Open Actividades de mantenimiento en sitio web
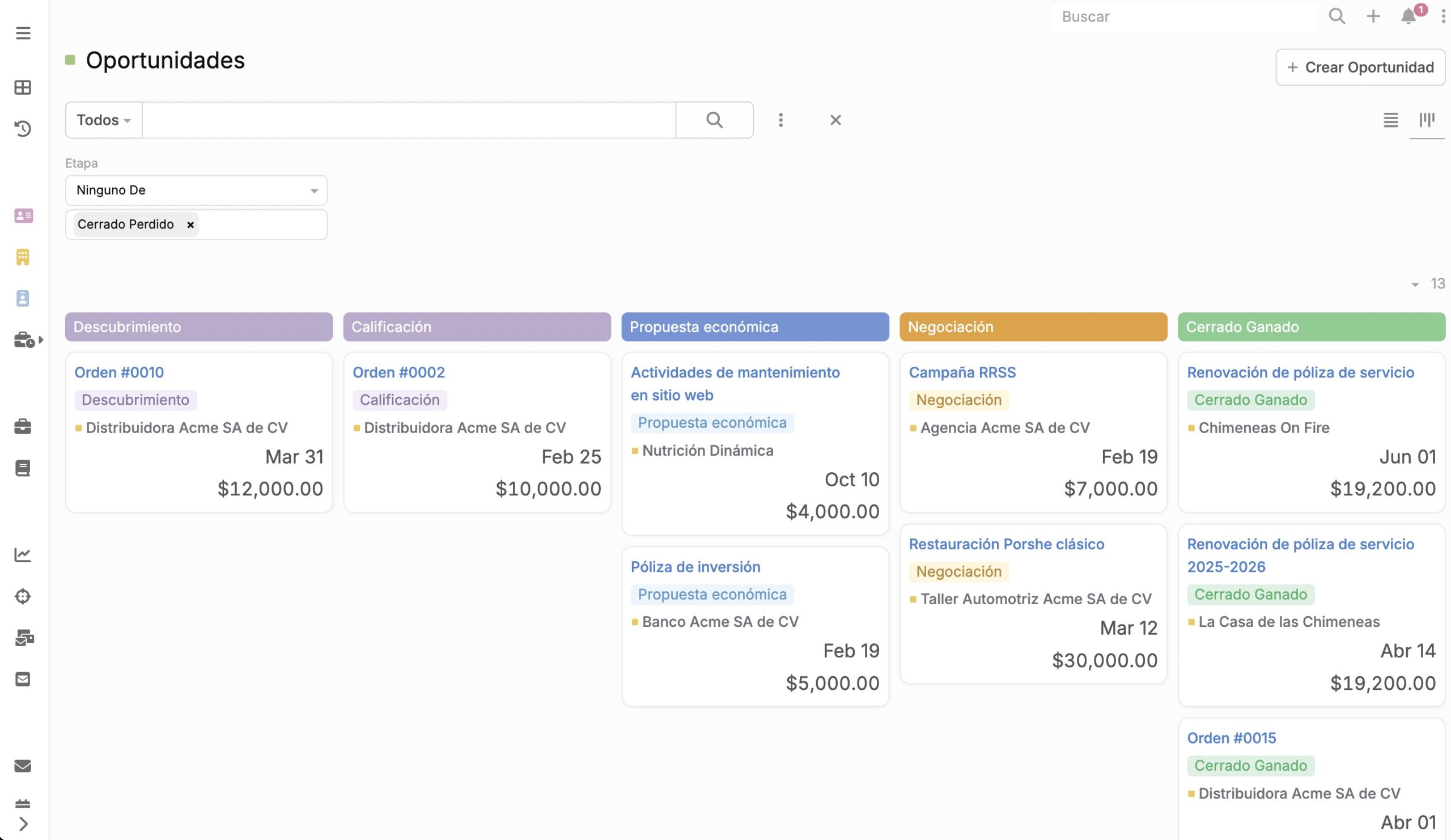This screenshot has width=1451, height=840. point(735,384)
